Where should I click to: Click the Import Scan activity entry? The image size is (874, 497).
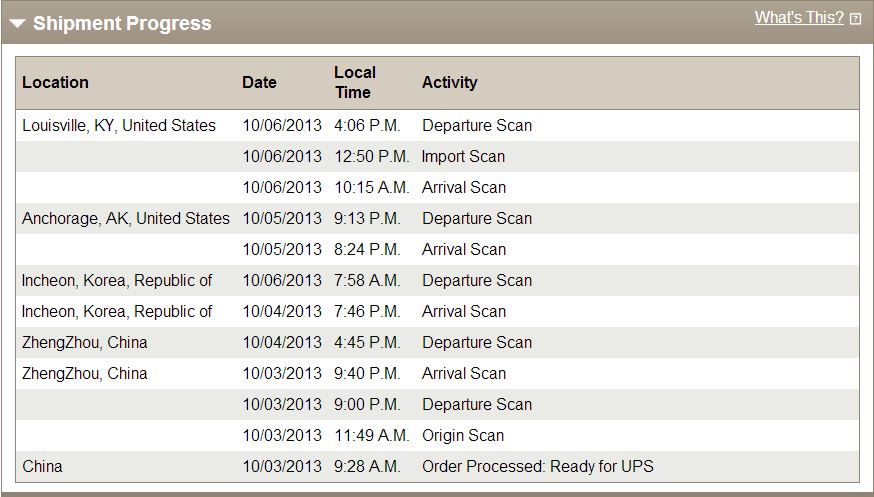(x=463, y=157)
